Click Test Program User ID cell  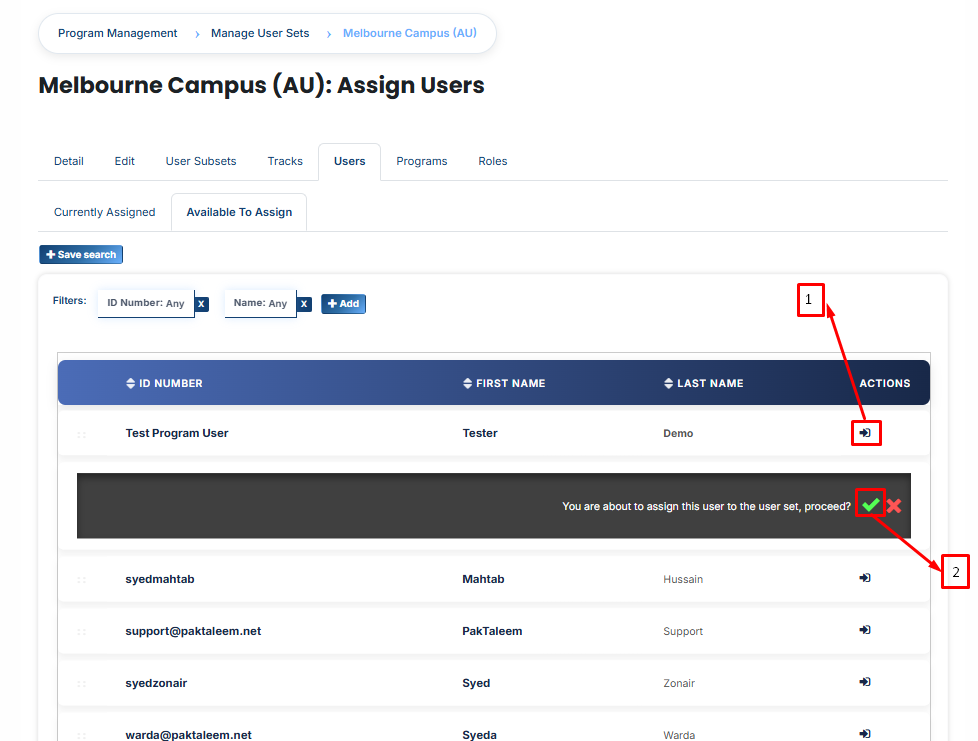(x=177, y=433)
